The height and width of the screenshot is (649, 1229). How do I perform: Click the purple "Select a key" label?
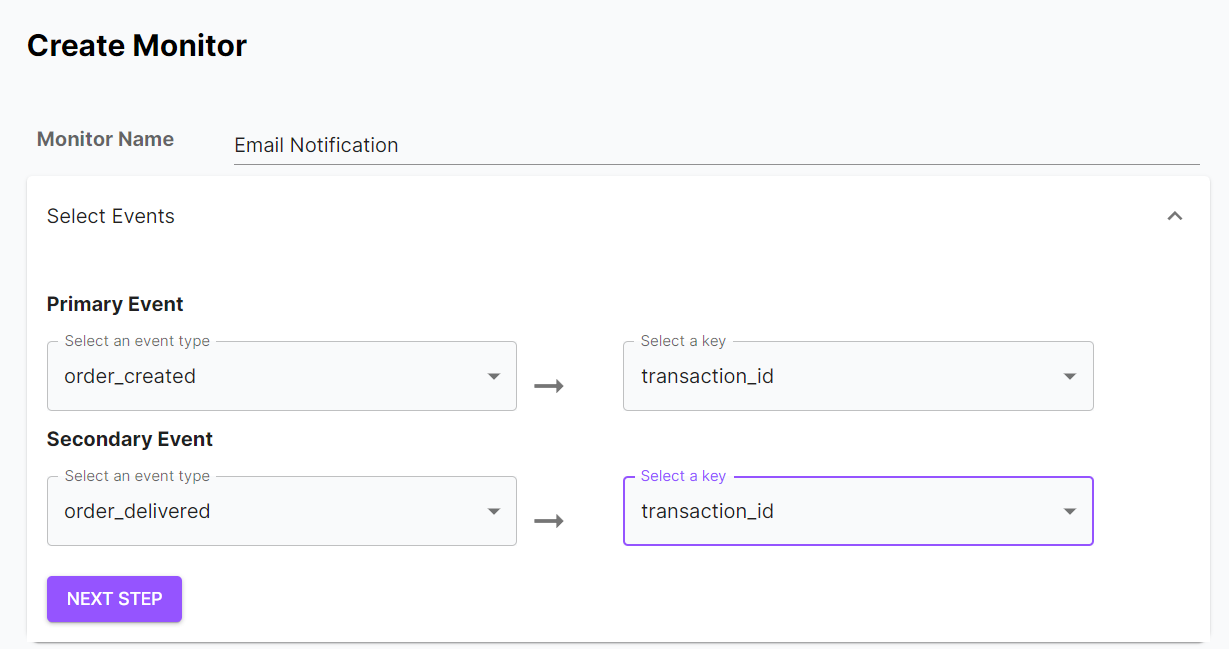pyautogui.click(x=683, y=476)
